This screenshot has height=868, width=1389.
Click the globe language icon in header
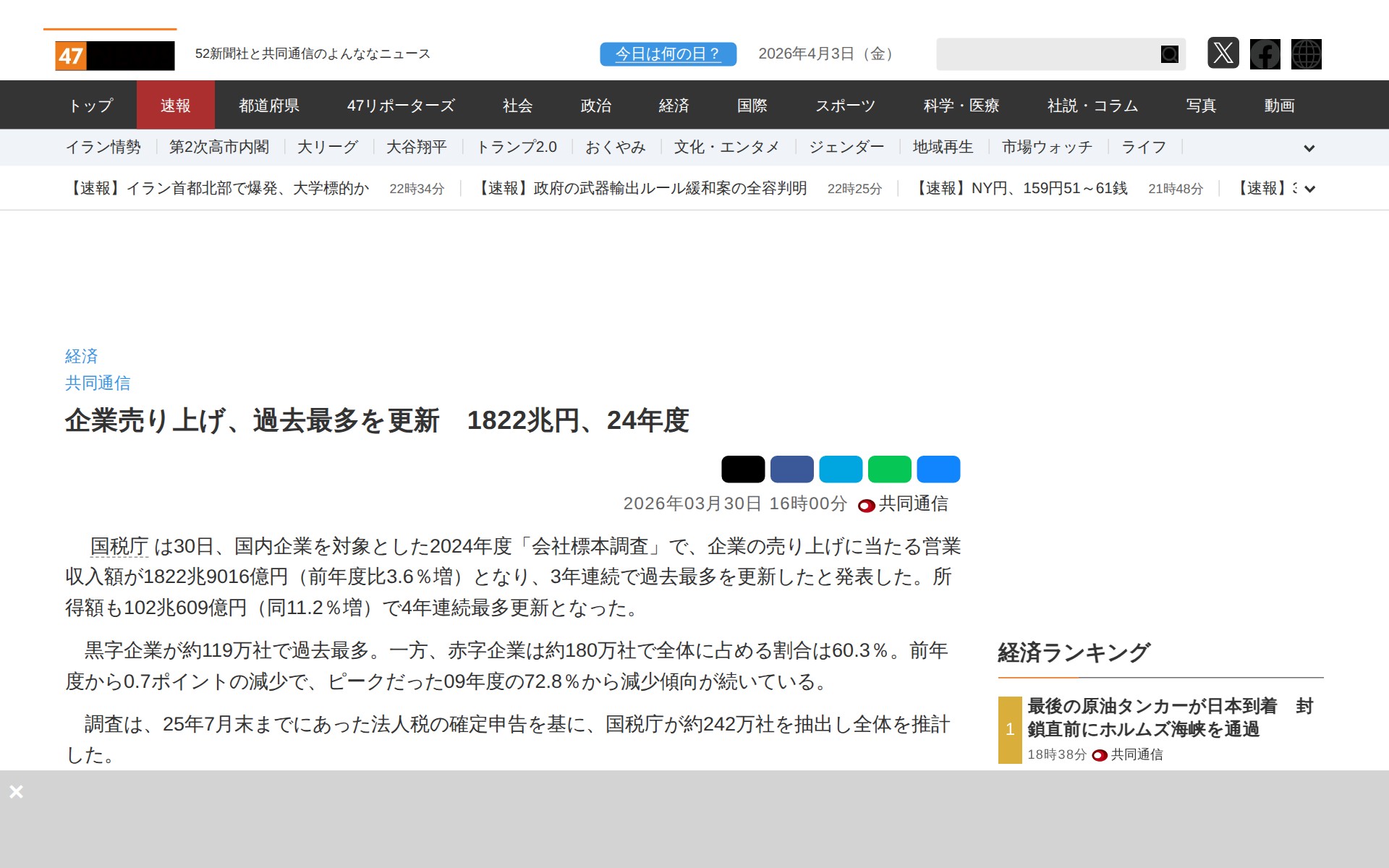(x=1306, y=54)
